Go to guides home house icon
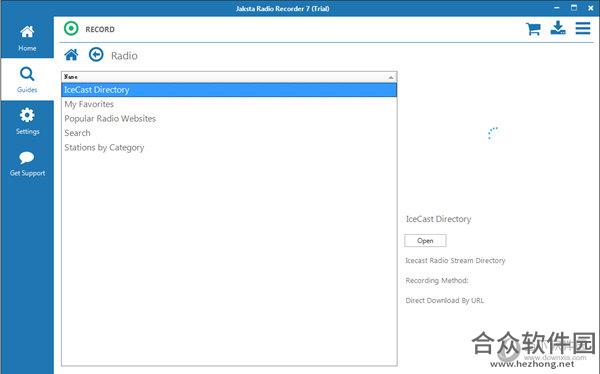The height and width of the screenshot is (374, 600). (x=71, y=55)
